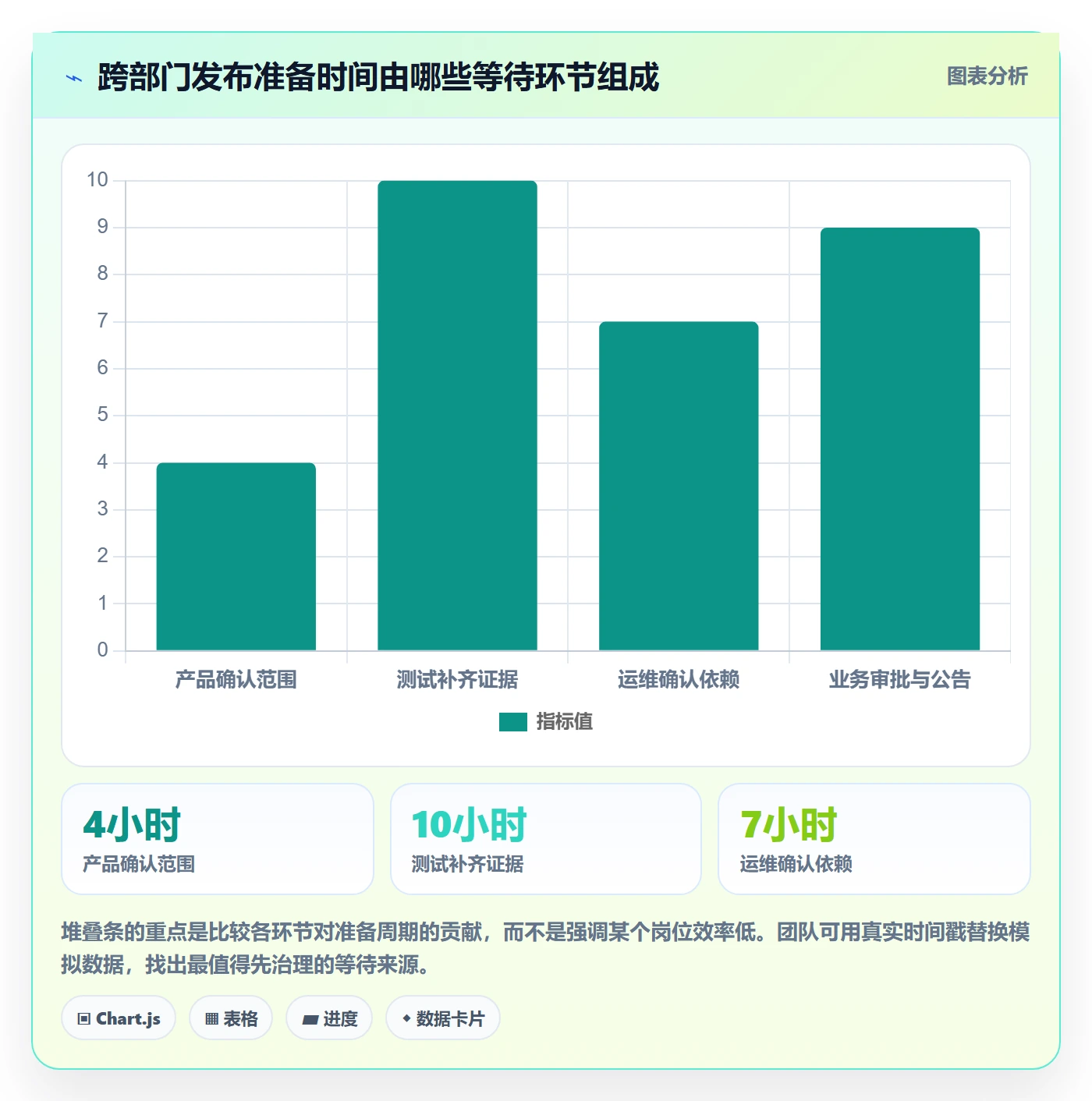Click the title 跨部门发布准备时间由哪些等待环节组成

(x=378, y=77)
